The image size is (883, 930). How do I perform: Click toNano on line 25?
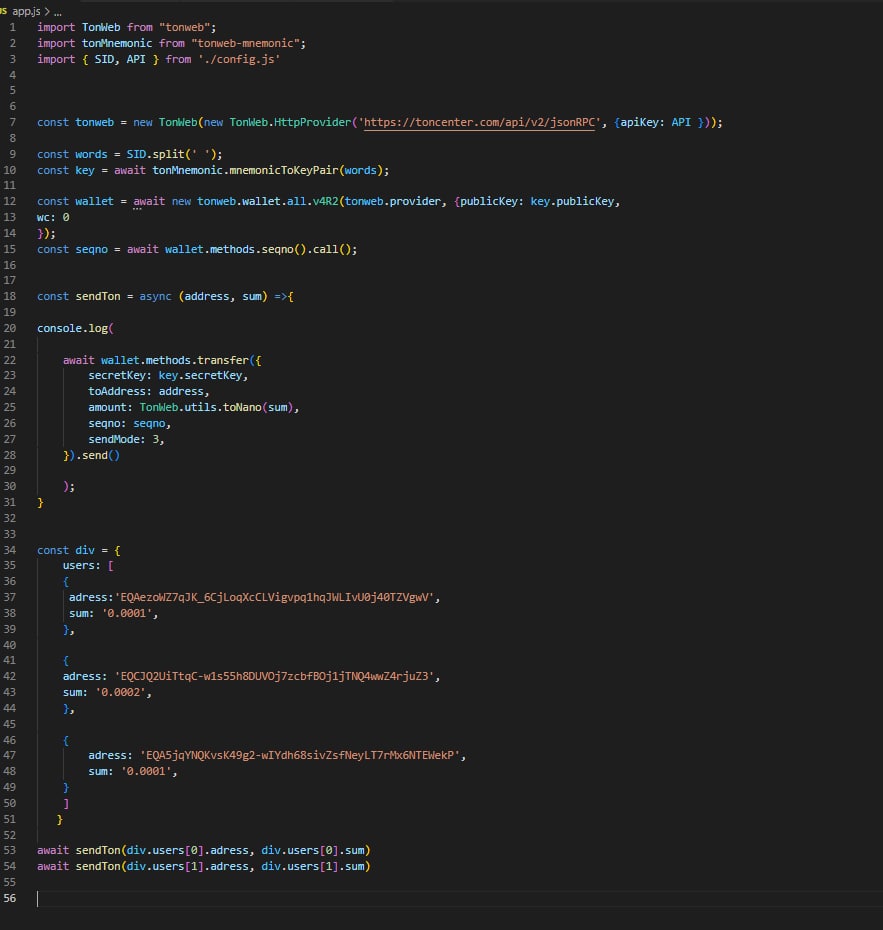243,407
